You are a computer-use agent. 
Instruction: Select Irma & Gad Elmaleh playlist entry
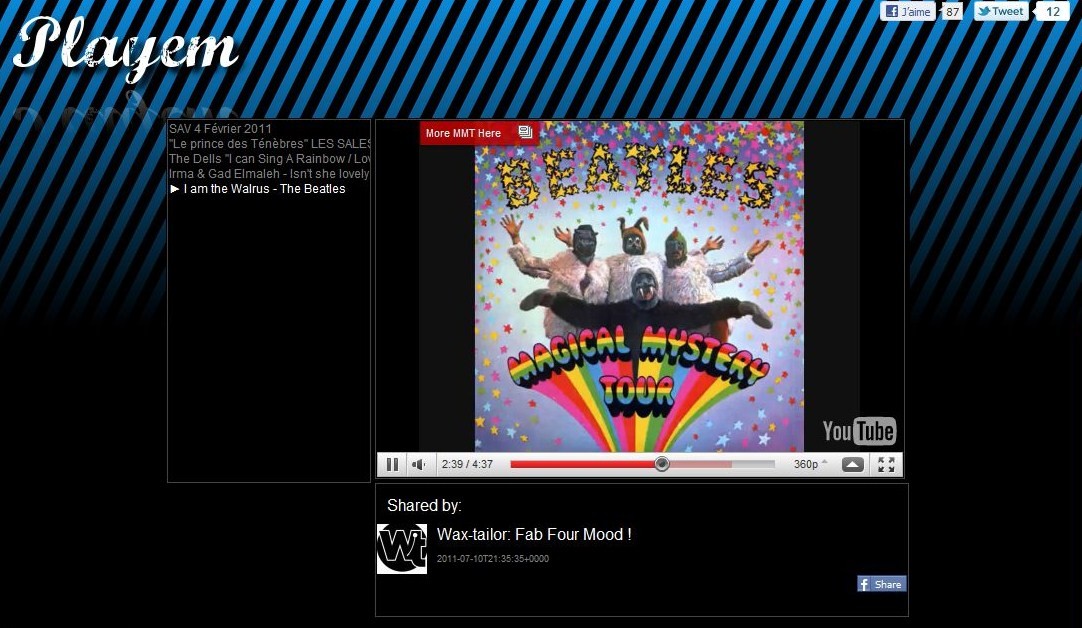(269, 174)
